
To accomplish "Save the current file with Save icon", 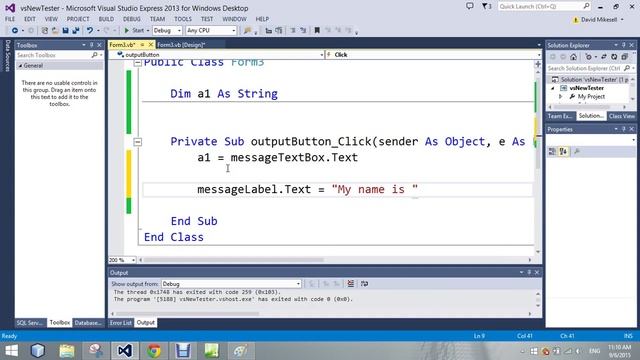I will point(65,31).
